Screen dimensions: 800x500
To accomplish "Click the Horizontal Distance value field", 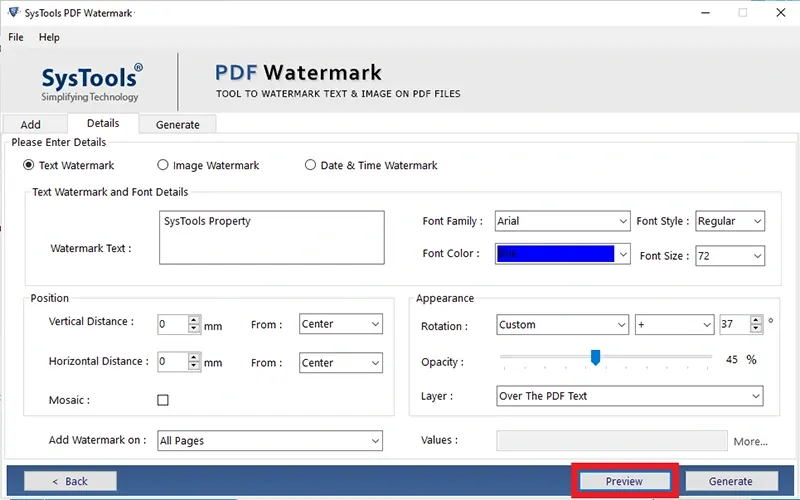I will pyautogui.click(x=172, y=362).
